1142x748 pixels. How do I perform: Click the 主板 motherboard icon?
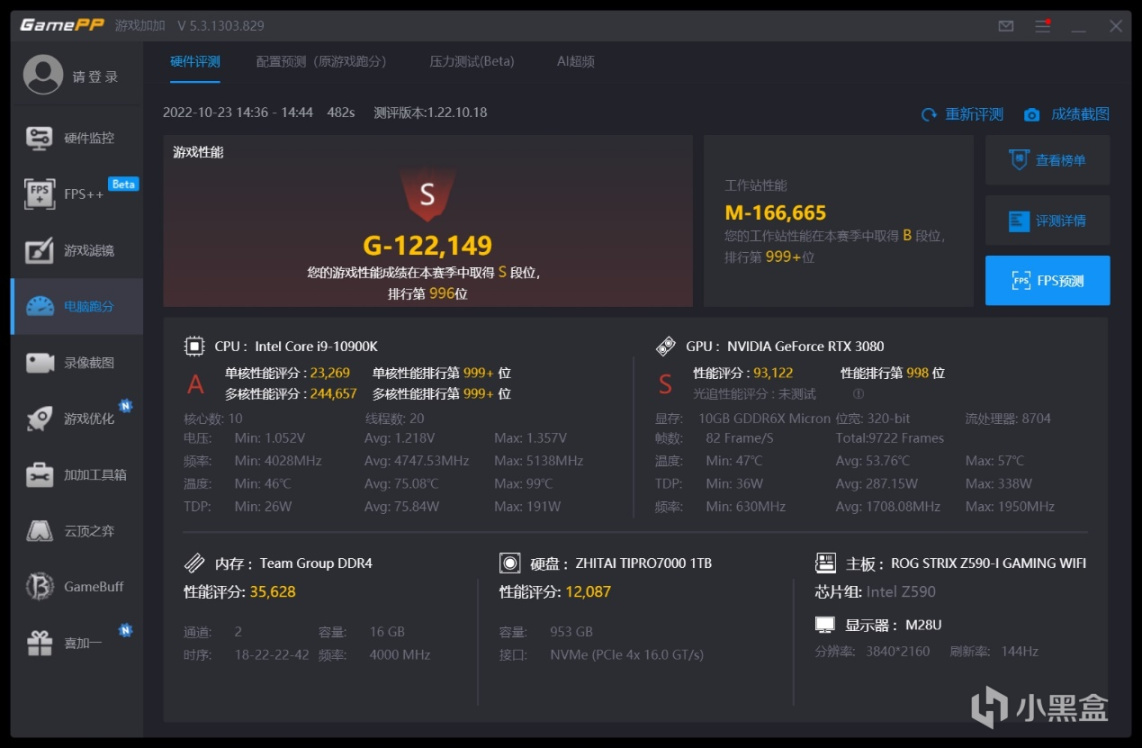(x=825, y=563)
